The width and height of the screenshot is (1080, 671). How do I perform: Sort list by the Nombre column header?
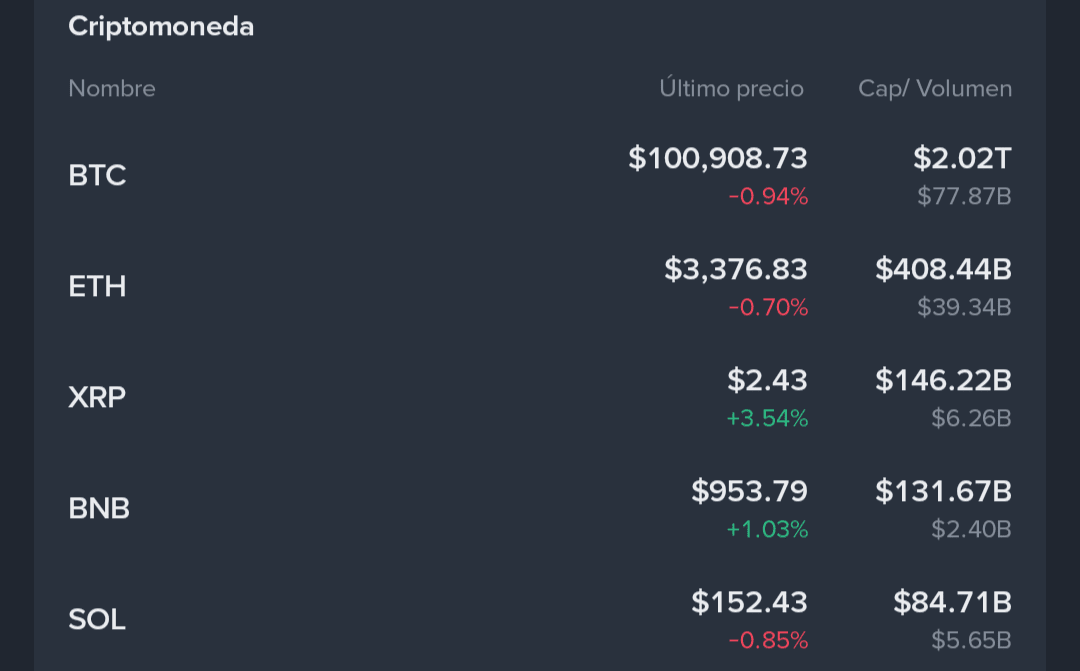coord(112,89)
